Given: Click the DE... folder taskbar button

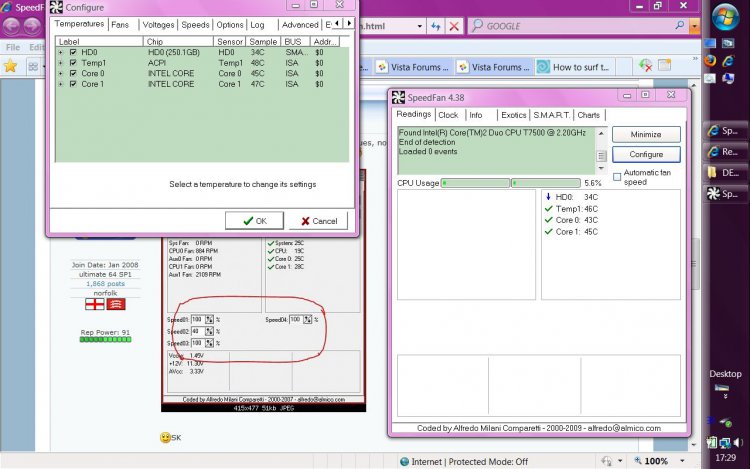Looking at the screenshot, I should point(724,173).
